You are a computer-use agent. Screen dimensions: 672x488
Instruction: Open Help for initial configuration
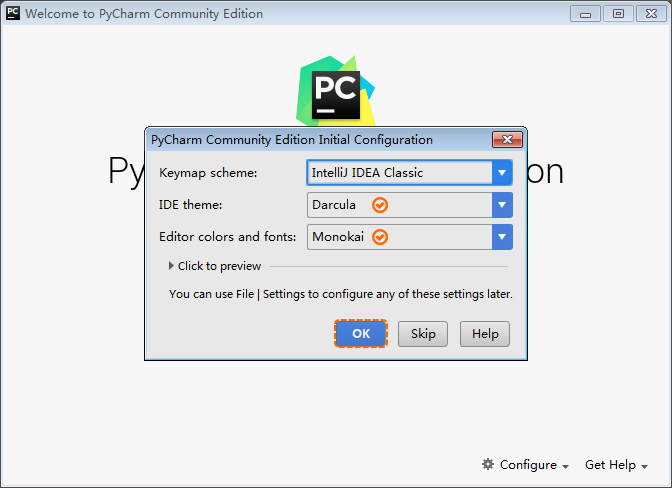tap(485, 334)
